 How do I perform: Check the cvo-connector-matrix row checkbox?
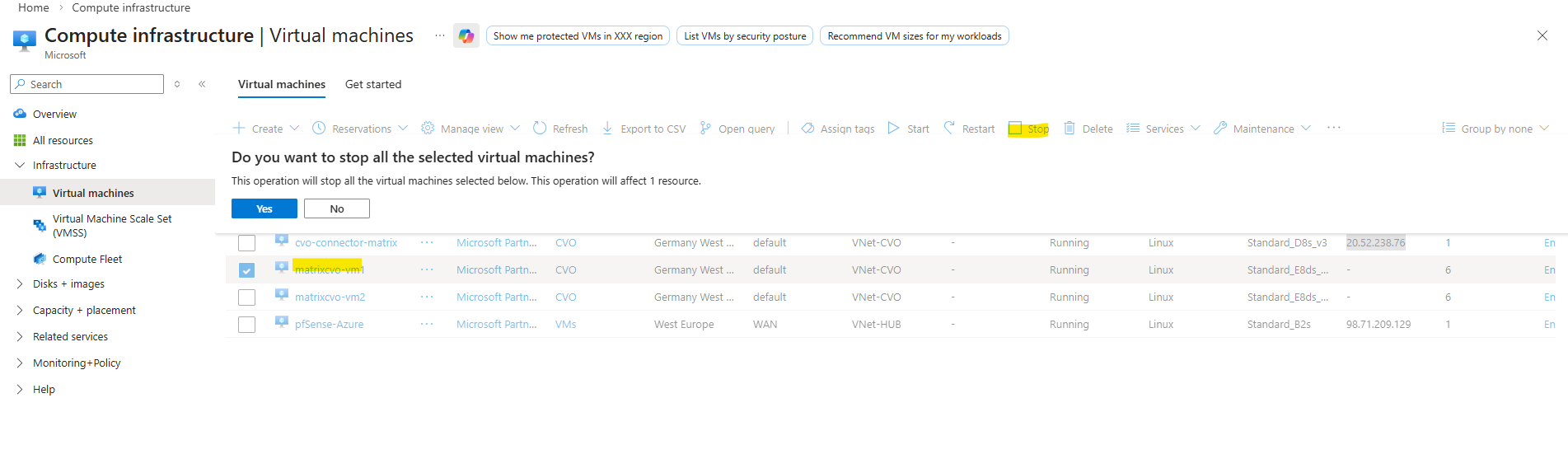pyautogui.click(x=246, y=243)
